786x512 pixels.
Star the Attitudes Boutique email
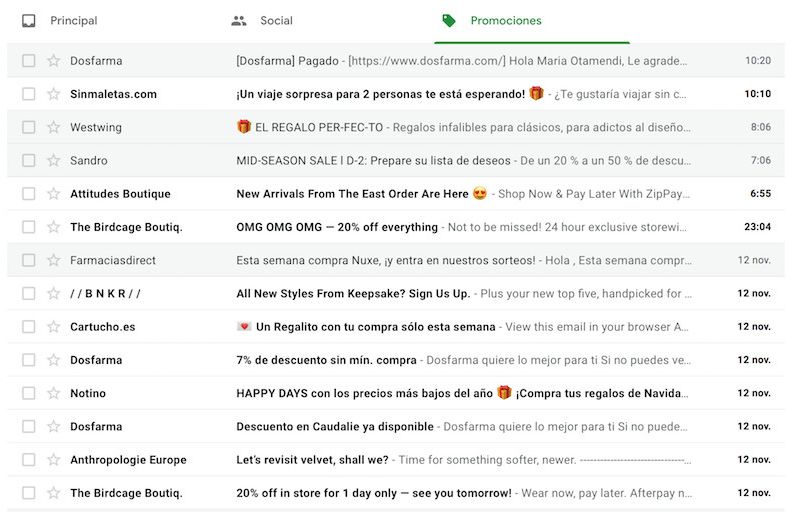pos(54,194)
